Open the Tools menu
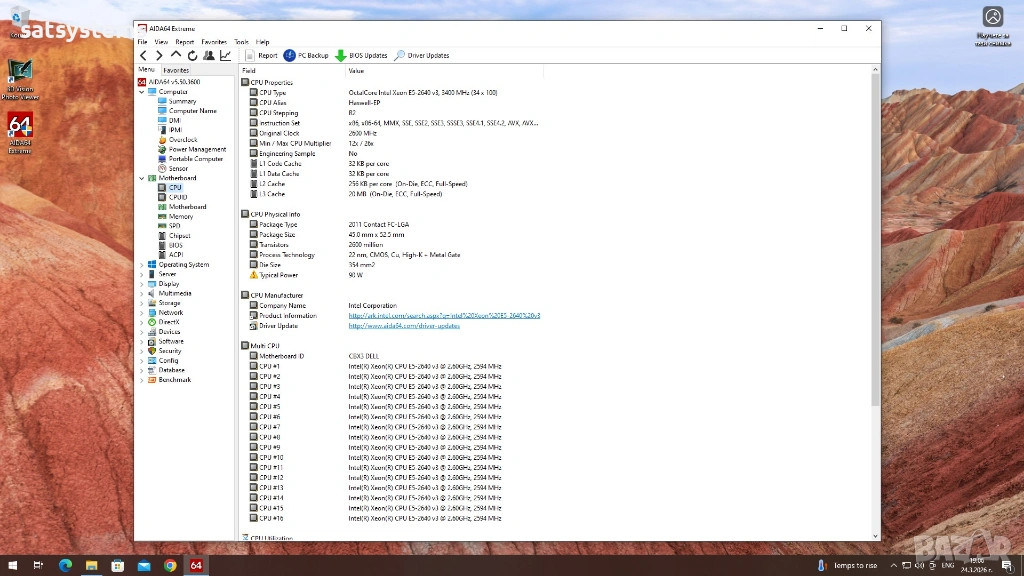 241,42
